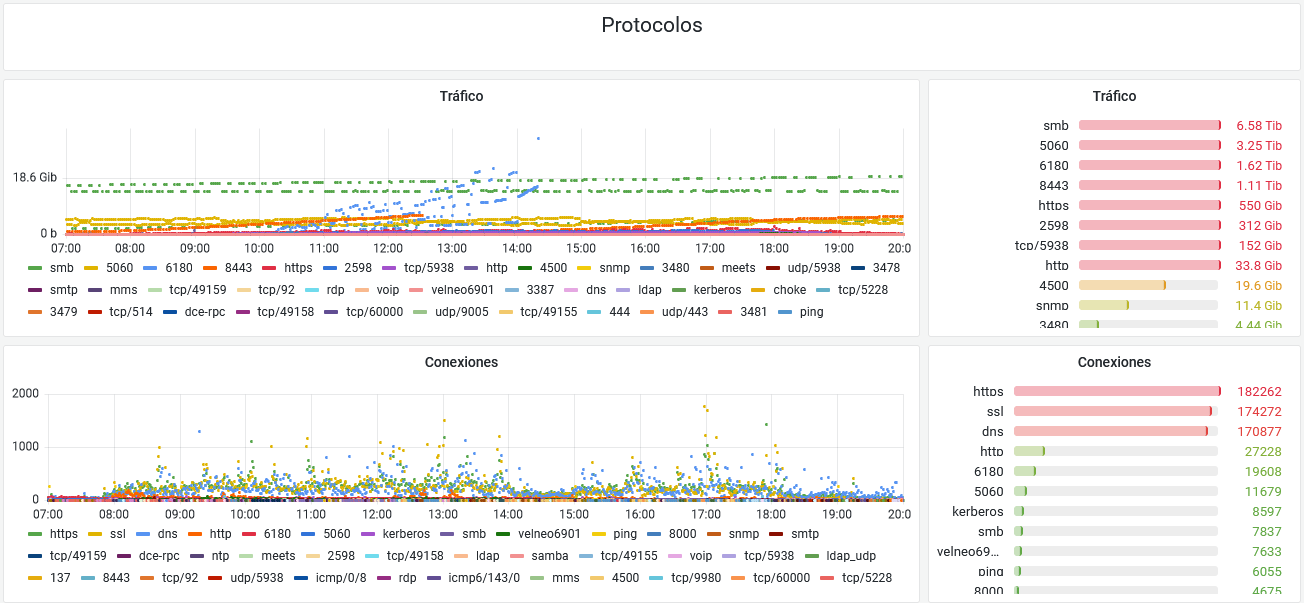Click the green smb color swatch in Tráfico legend

click(35, 268)
